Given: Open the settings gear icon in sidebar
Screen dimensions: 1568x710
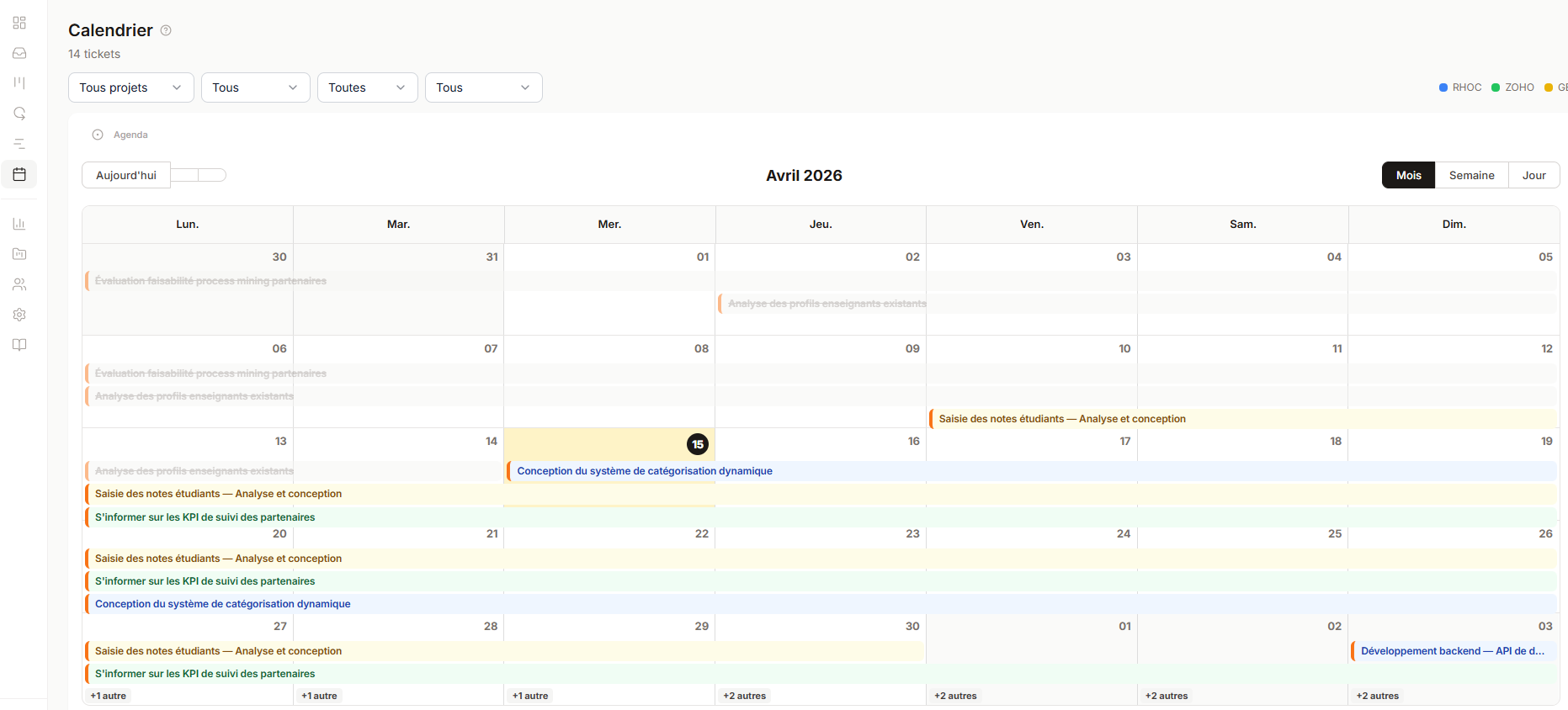Looking at the screenshot, I should (19, 315).
